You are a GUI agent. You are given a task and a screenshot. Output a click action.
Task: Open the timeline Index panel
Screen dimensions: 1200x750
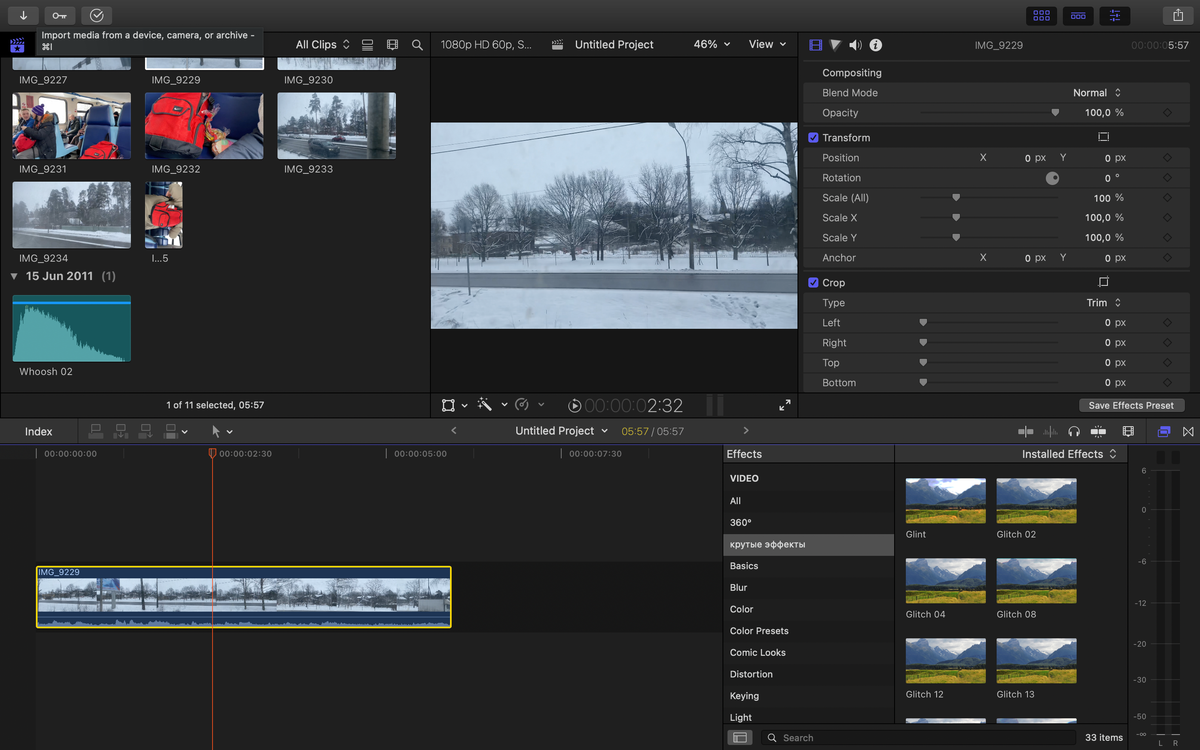click(38, 431)
